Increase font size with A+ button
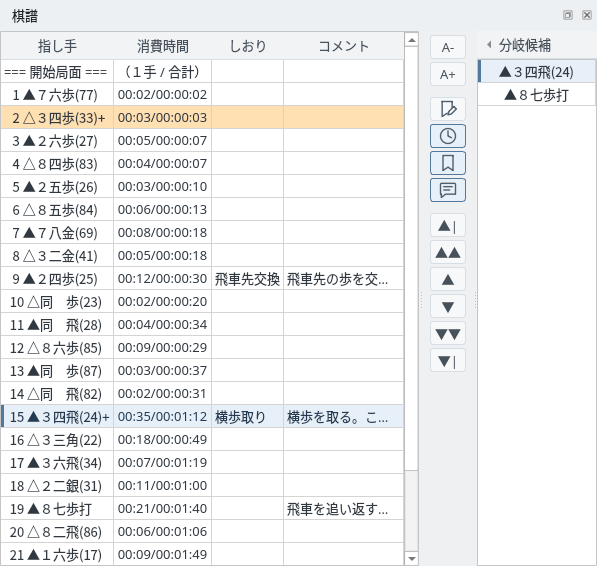The width and height of the screenshot is (597, 566). click(x=448, y=74)
